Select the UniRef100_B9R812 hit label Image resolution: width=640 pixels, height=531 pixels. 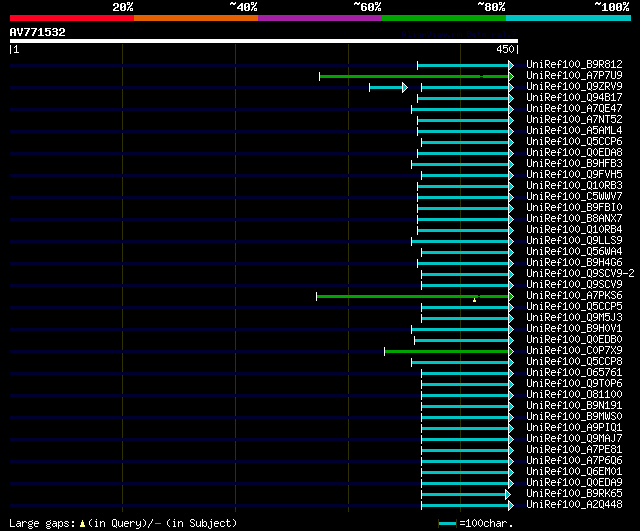574,64
